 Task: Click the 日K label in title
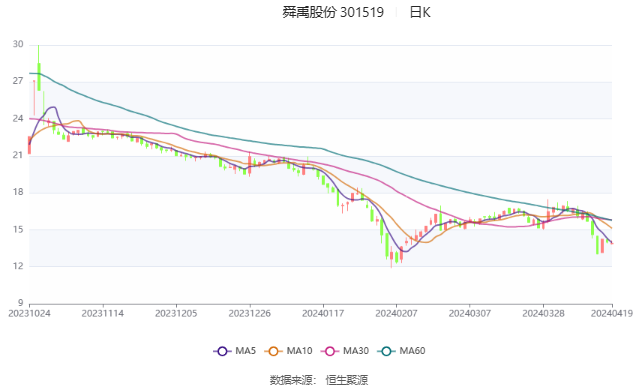tap(420, 12)
